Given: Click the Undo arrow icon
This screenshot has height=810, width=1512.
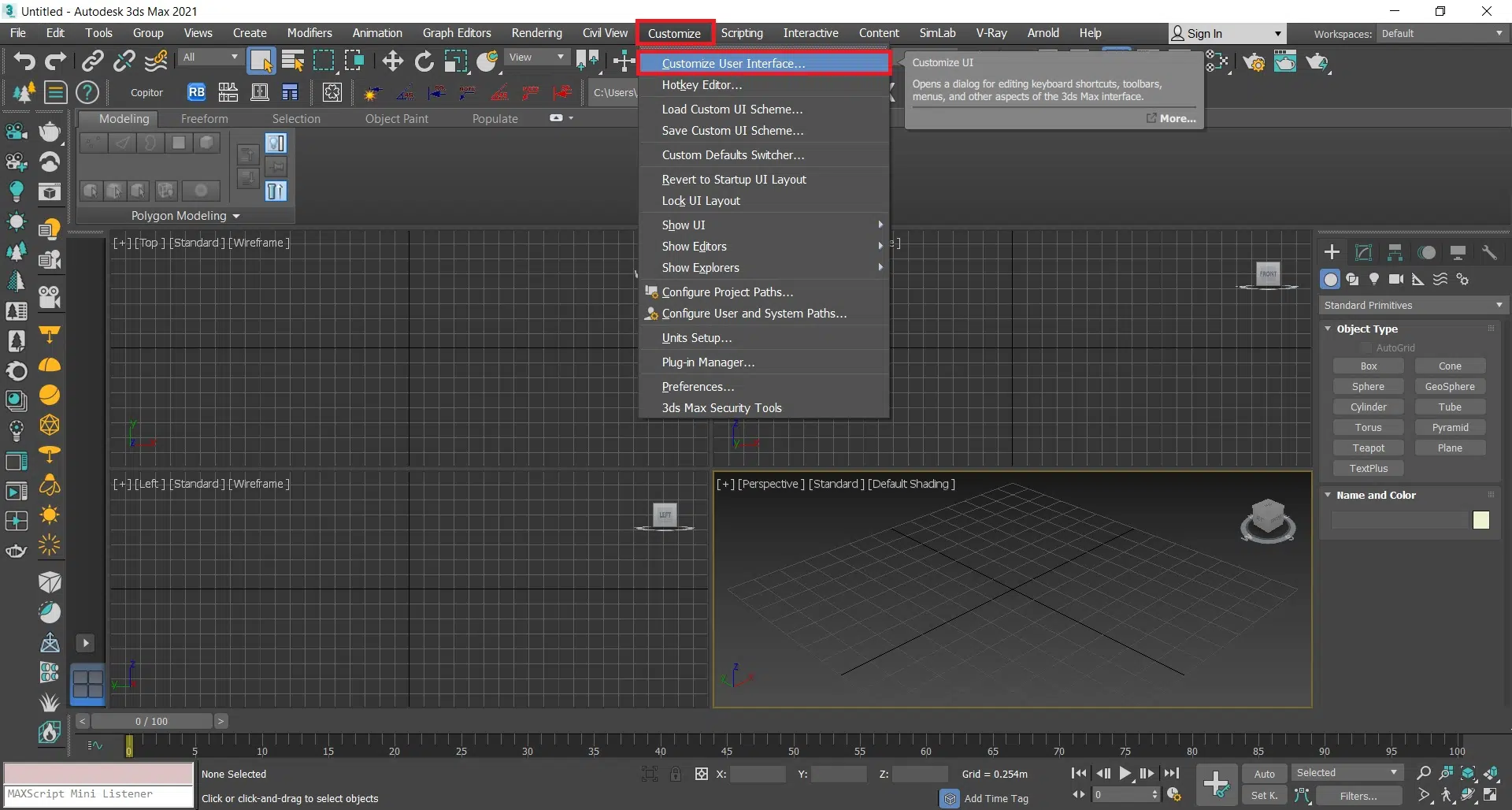Looking at the screenshot, I should (x=24, y=61).
